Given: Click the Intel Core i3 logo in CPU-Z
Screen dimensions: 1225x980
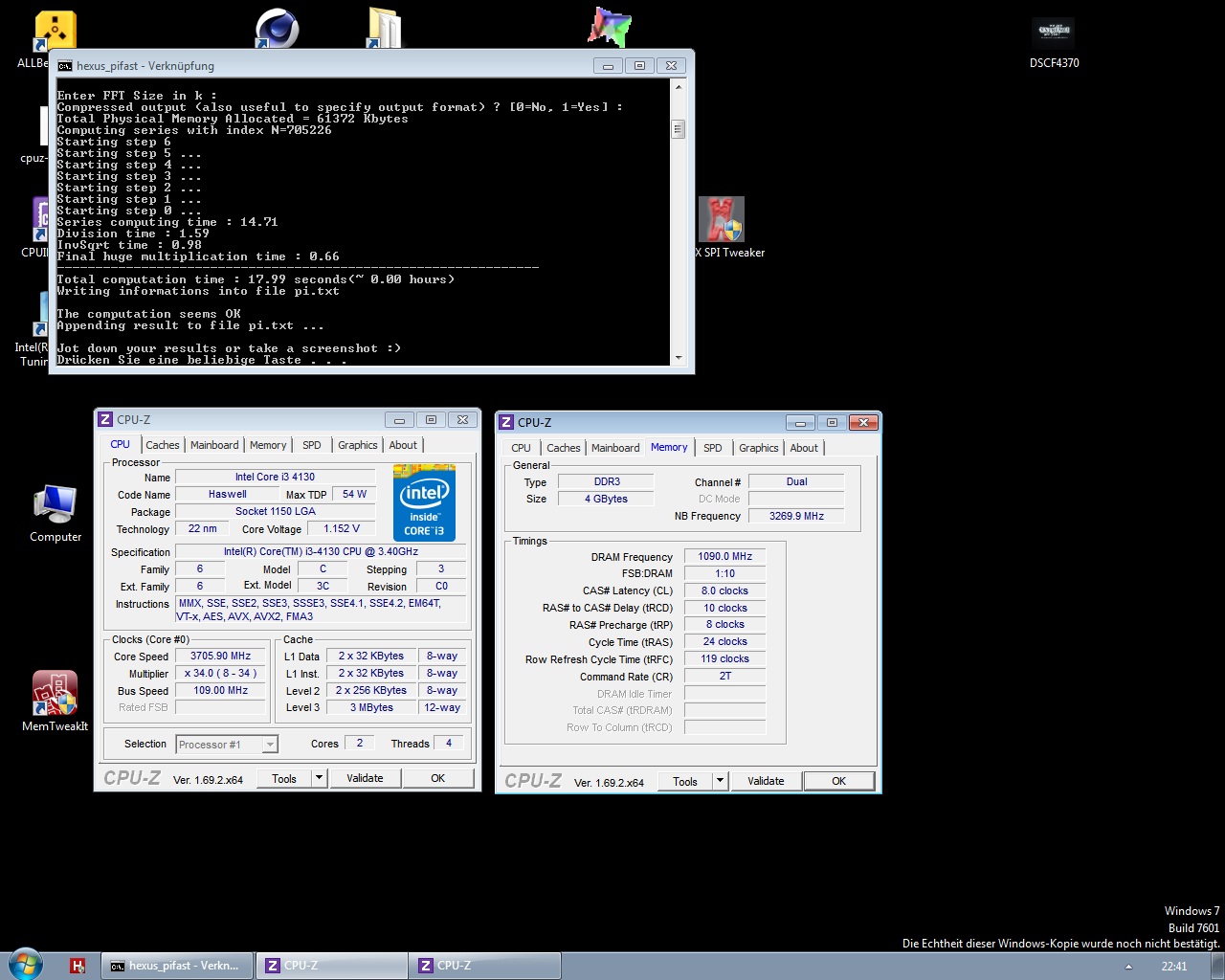Looking at the screenshot, I should click(x=424, y=502).
